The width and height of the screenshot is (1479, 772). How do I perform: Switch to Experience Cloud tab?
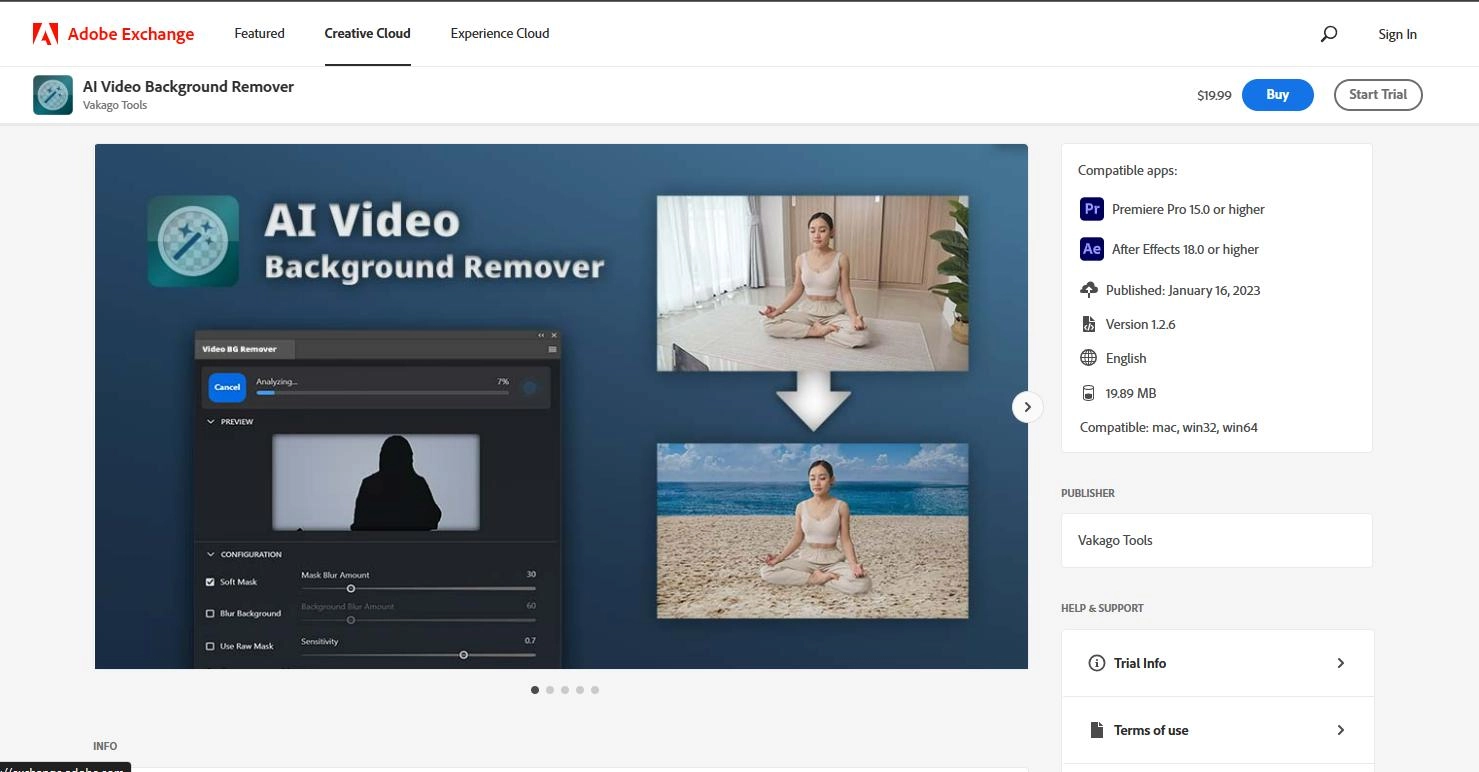point(500,33)
